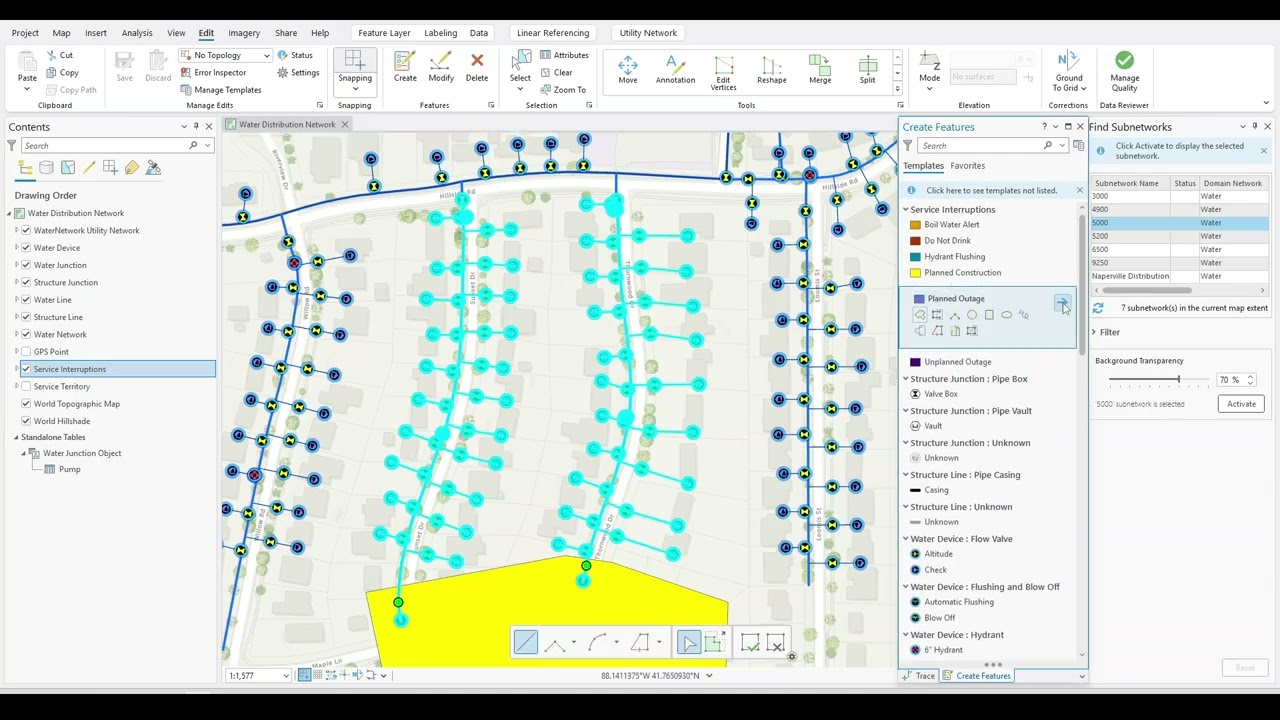The width and height of the screenshot is (1280, 720).
Task: Open Manage Templates
Action: (x=220, y=90)
